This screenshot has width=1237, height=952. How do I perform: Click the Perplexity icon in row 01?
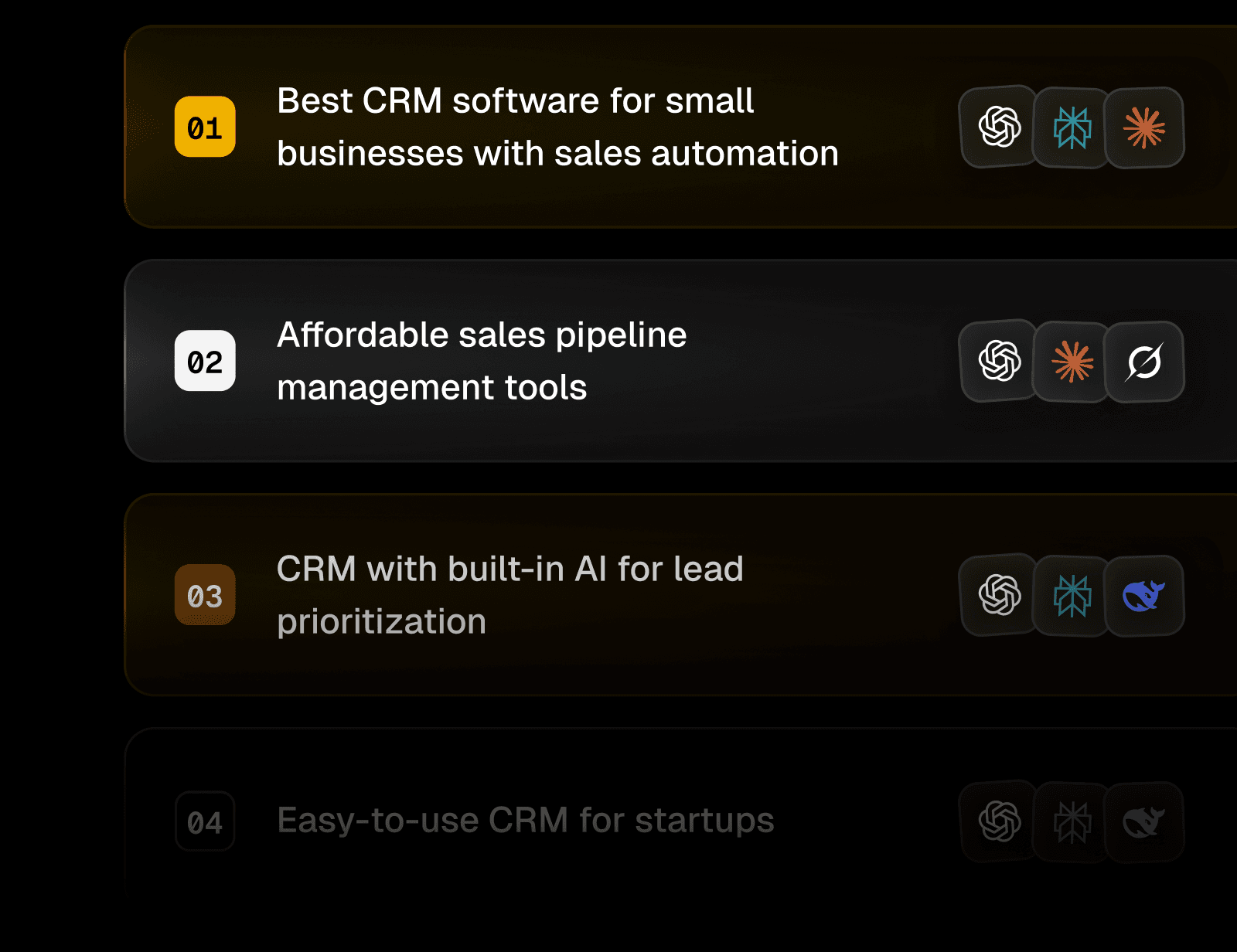point(1072,127)
